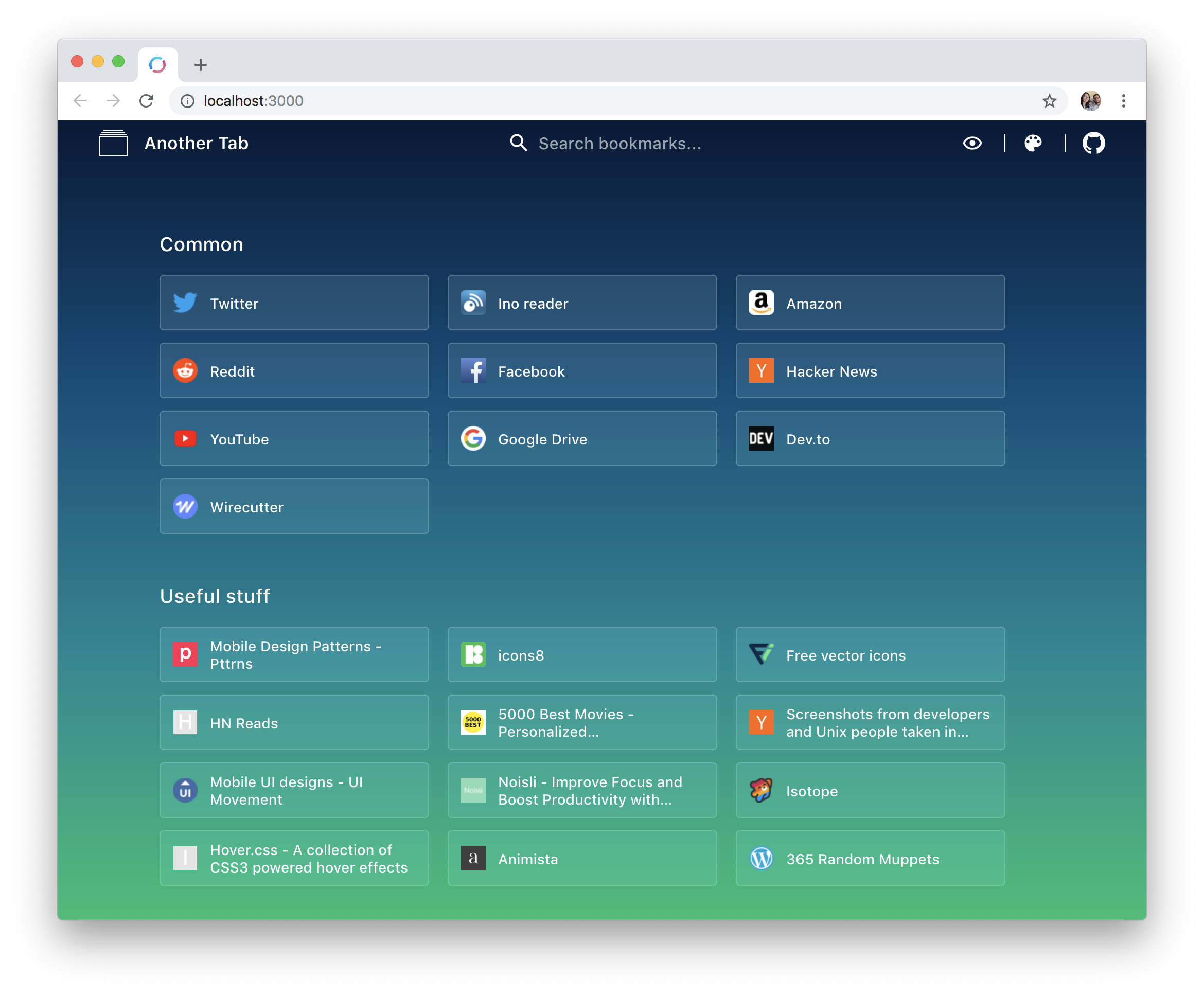Screen dimensions: 1204x996
Task: Click the Reddit icon
Action: (x=185, y=371)
